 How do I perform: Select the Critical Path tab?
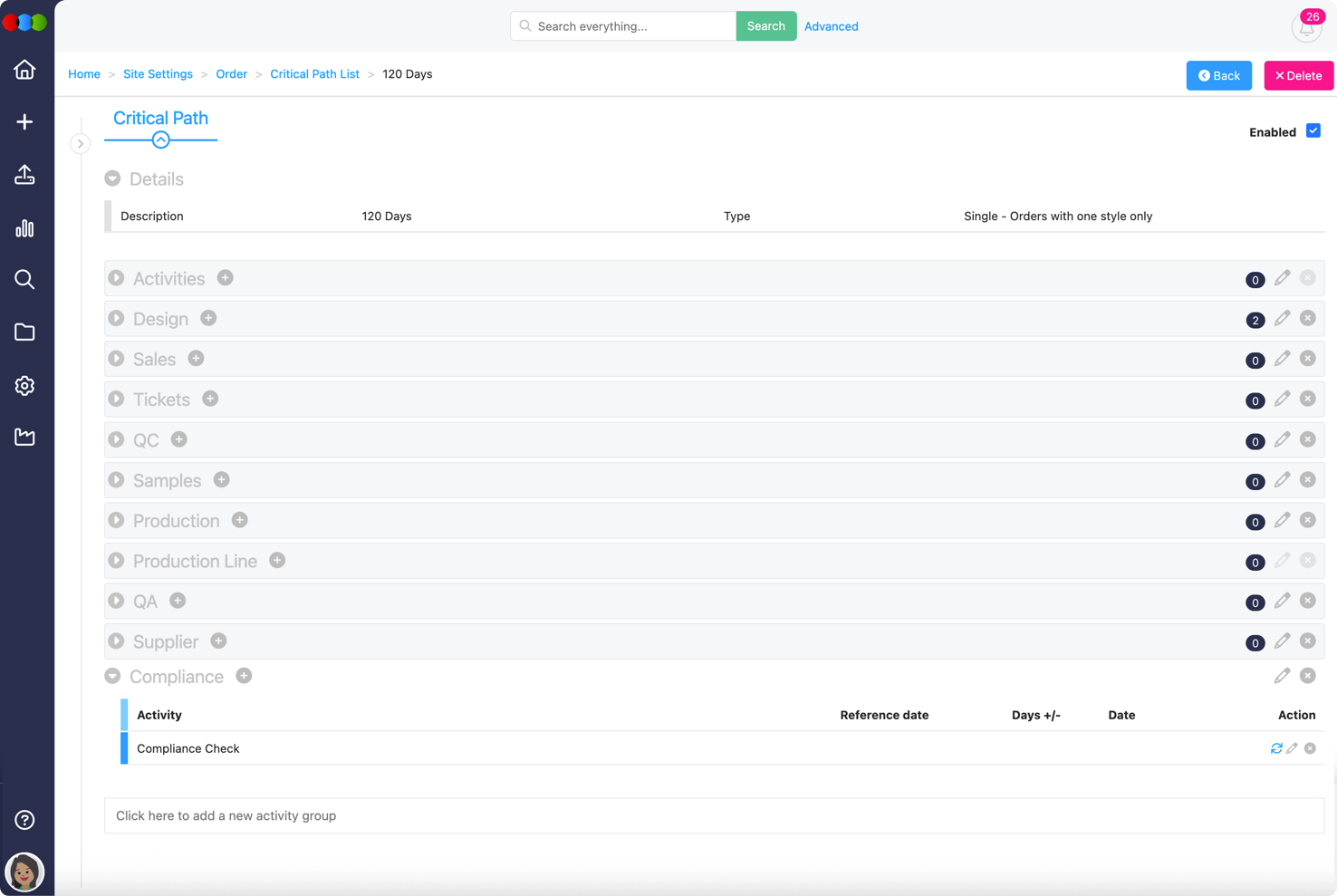point(160,119)
